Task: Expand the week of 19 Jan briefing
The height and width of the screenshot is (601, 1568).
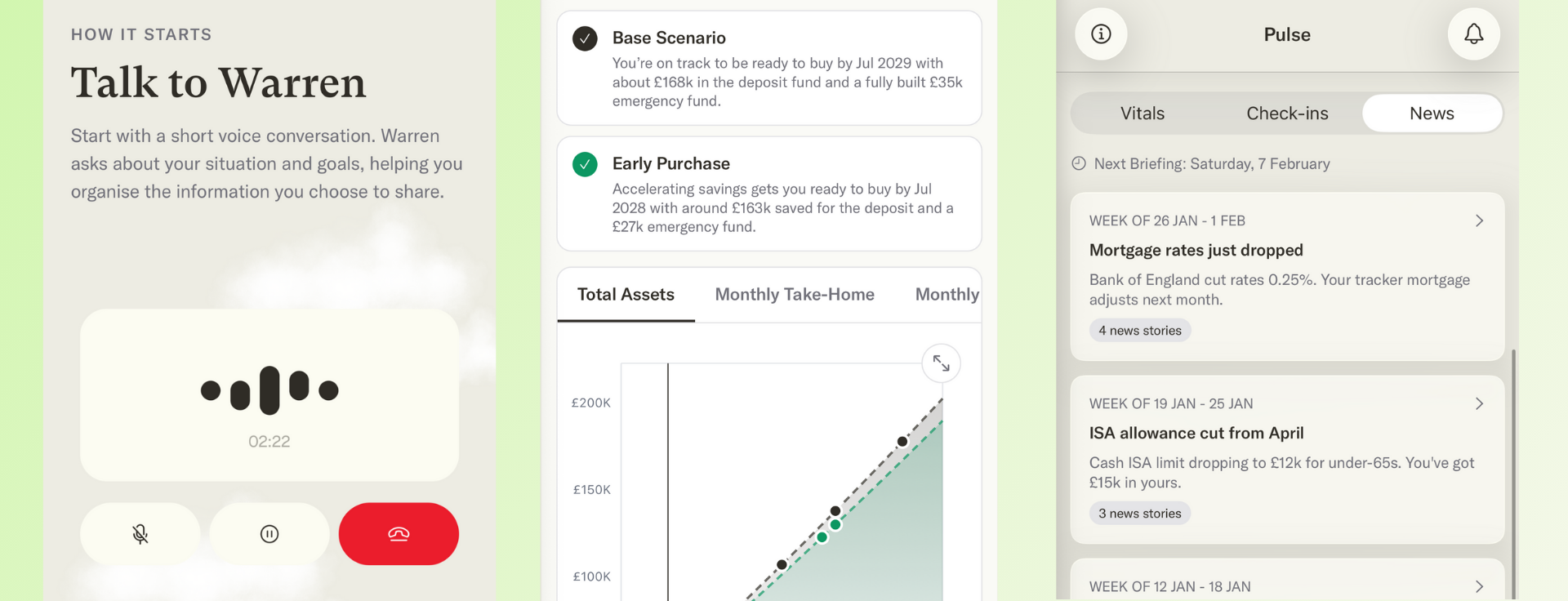Action: [1479, 403]
